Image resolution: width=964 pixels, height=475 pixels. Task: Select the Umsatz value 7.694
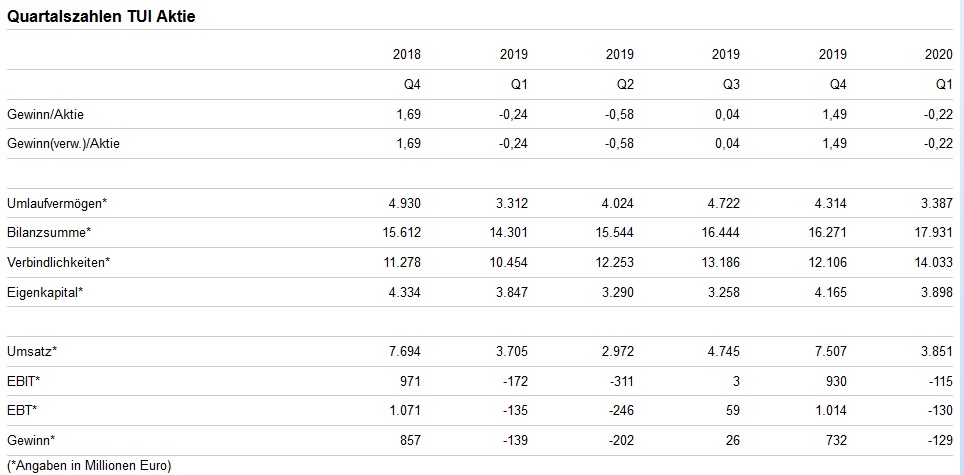point(405,351)
